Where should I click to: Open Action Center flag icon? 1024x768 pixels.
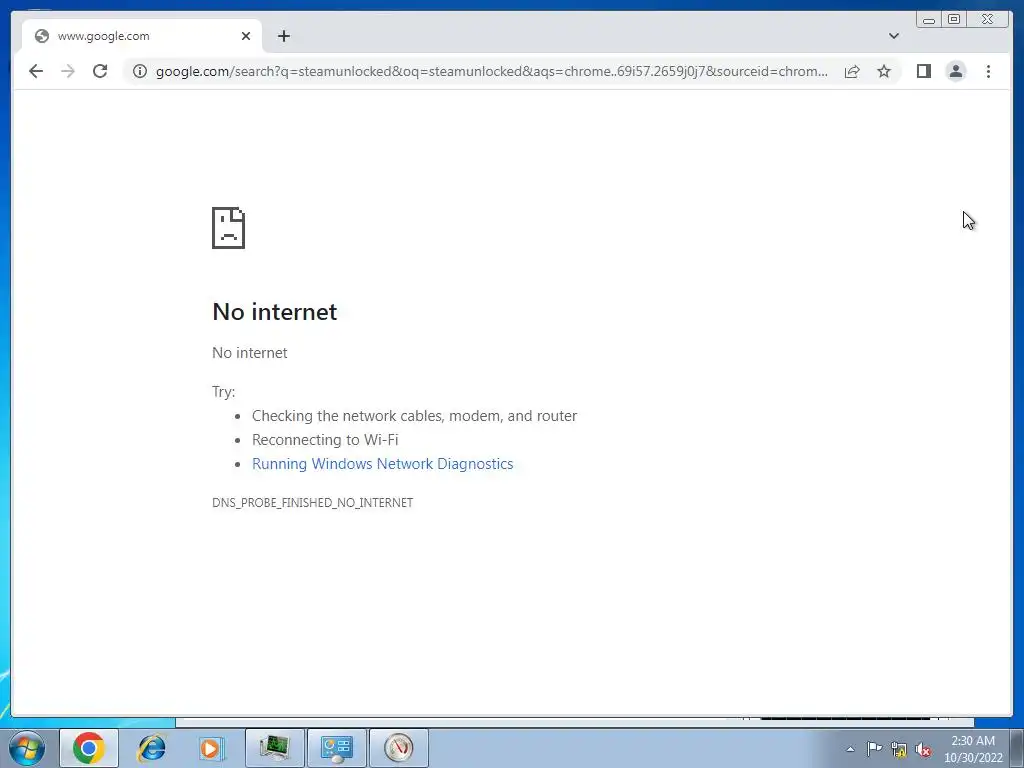click(x=874, y=749)
